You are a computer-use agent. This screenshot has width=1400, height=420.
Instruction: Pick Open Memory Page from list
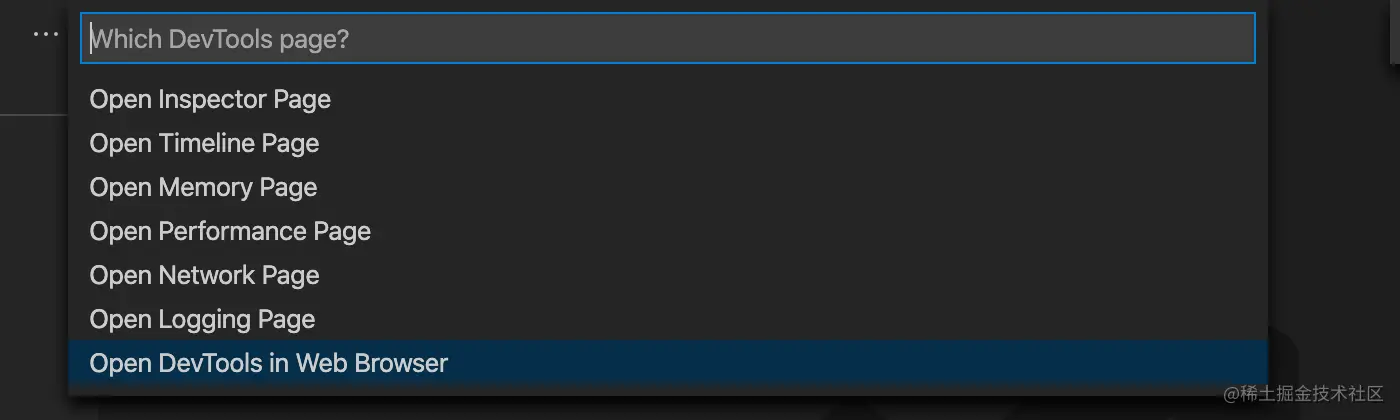pyautogui.click(x=668, y=187)
